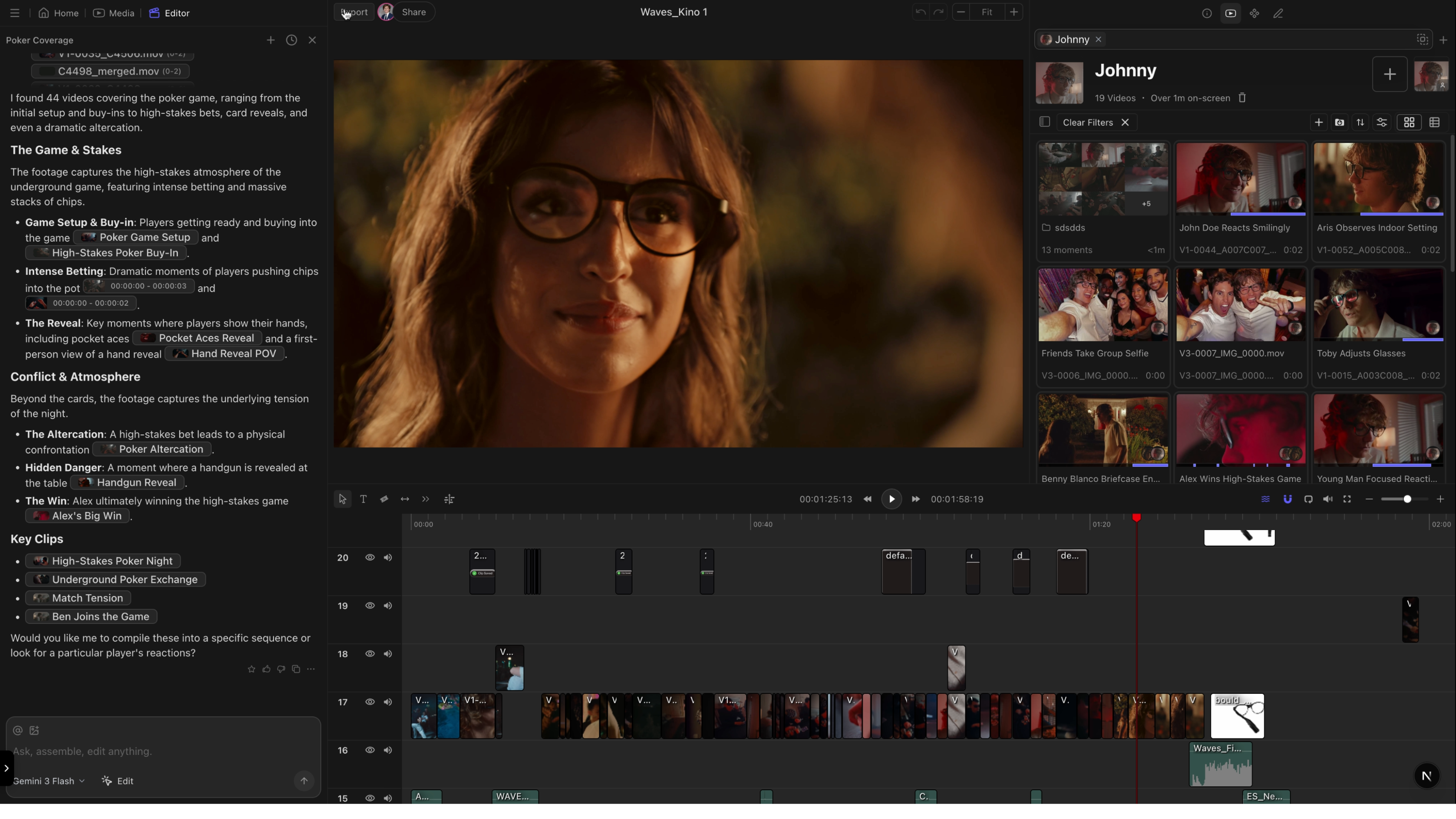This screenshot has height=819, width=1456.
Task: Open sort options in Johnny's clips panel
Action: point(1360,122)
